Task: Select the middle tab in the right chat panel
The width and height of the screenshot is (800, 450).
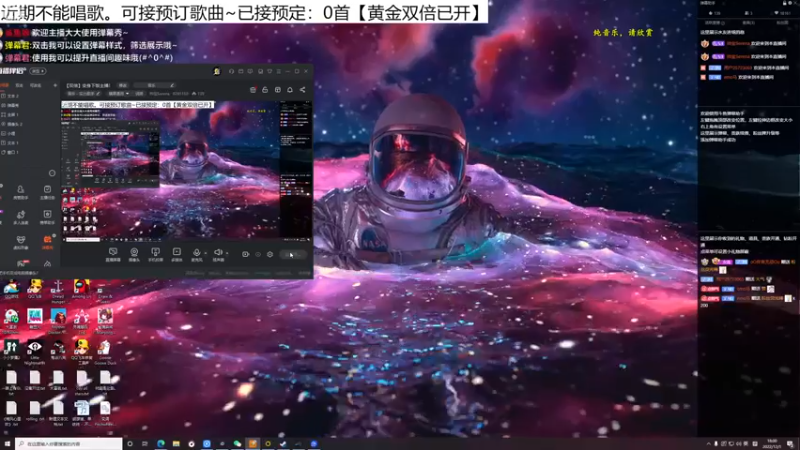Action: (x=748, y=23)
